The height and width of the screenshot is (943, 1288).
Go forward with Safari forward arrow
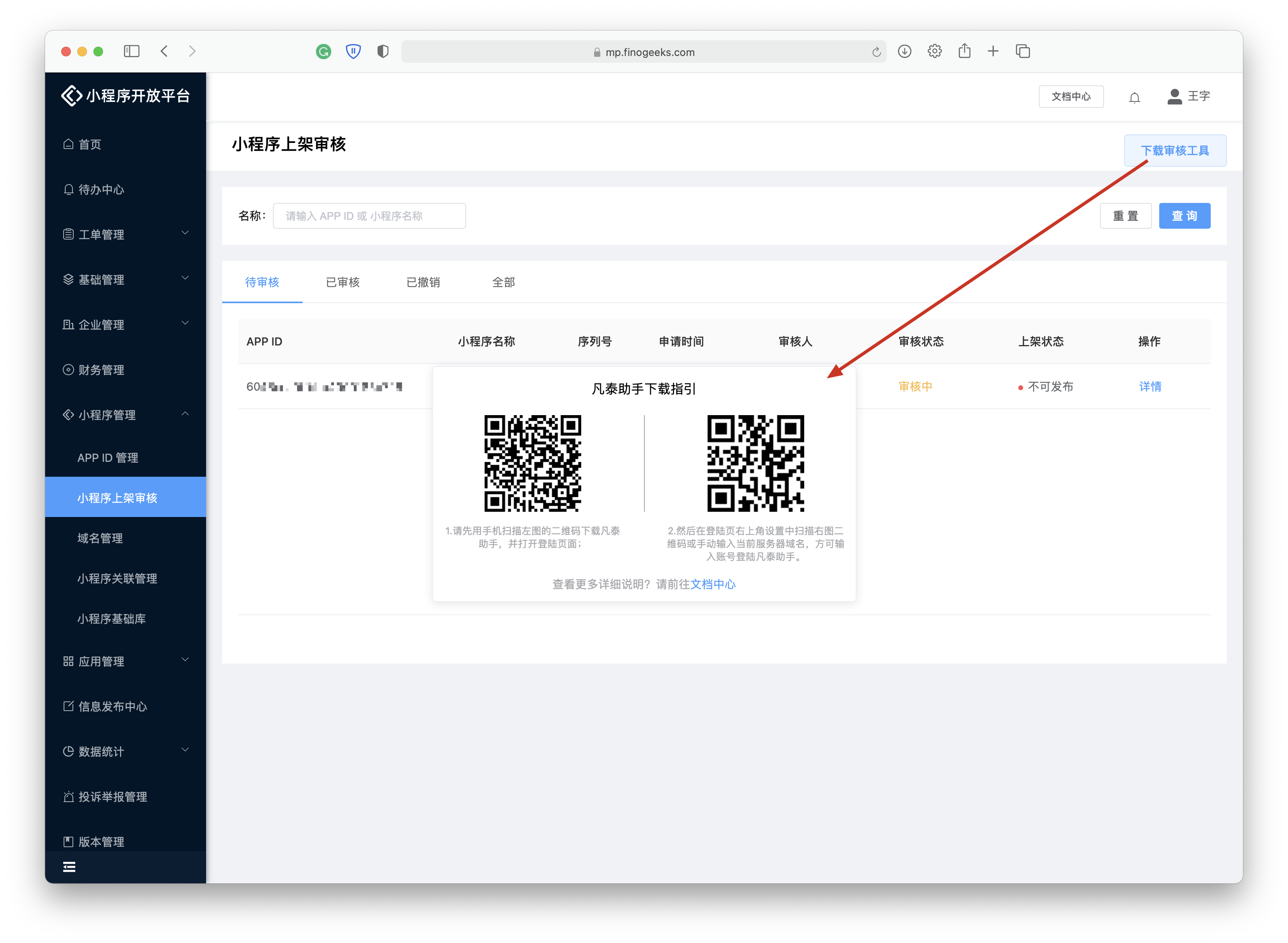pos(192,52)
